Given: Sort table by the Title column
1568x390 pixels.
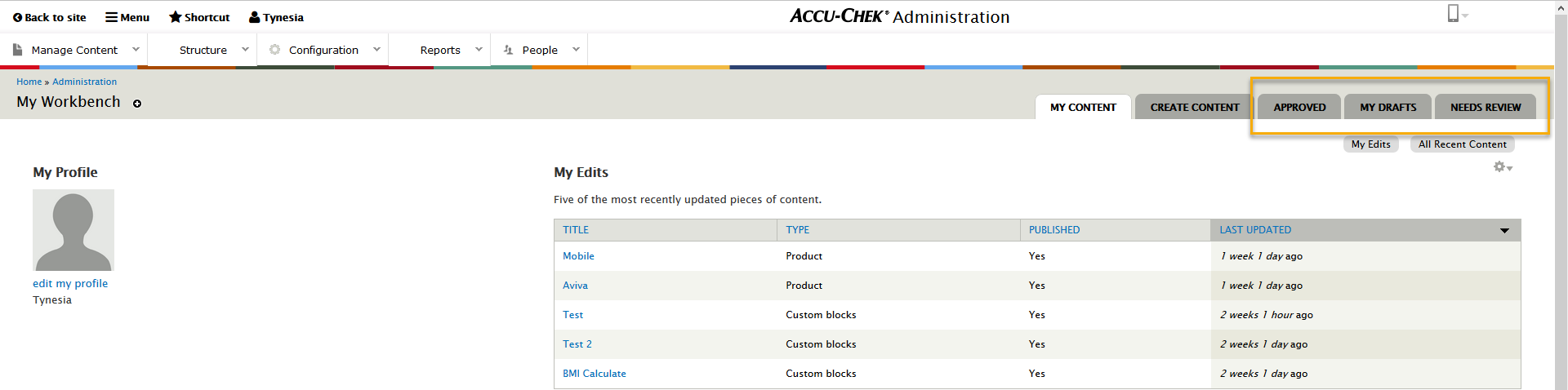Looking at the screenshot, I should point(576,230).
